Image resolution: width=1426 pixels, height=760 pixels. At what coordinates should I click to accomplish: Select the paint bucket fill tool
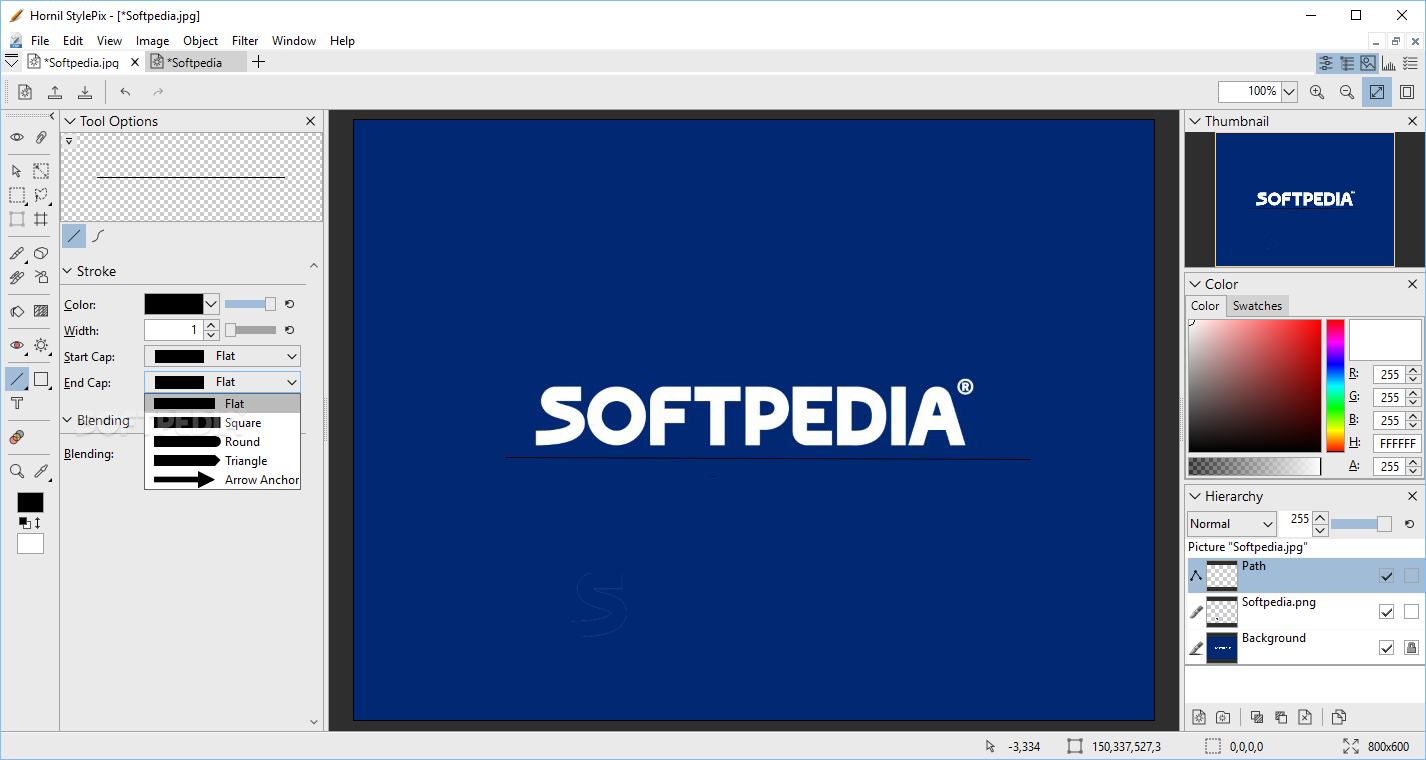click(x=17, y=311)
